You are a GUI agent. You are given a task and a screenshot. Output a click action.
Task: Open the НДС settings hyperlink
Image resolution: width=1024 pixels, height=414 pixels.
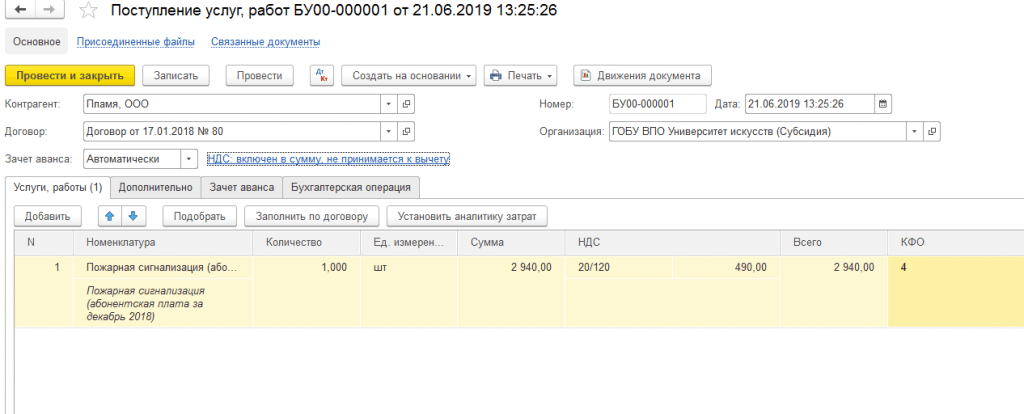(328, 159)
